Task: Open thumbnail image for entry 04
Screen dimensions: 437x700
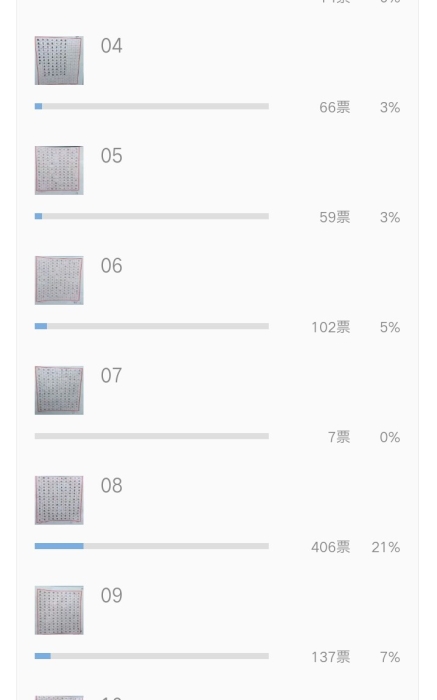Action: [x=59, y=60]
